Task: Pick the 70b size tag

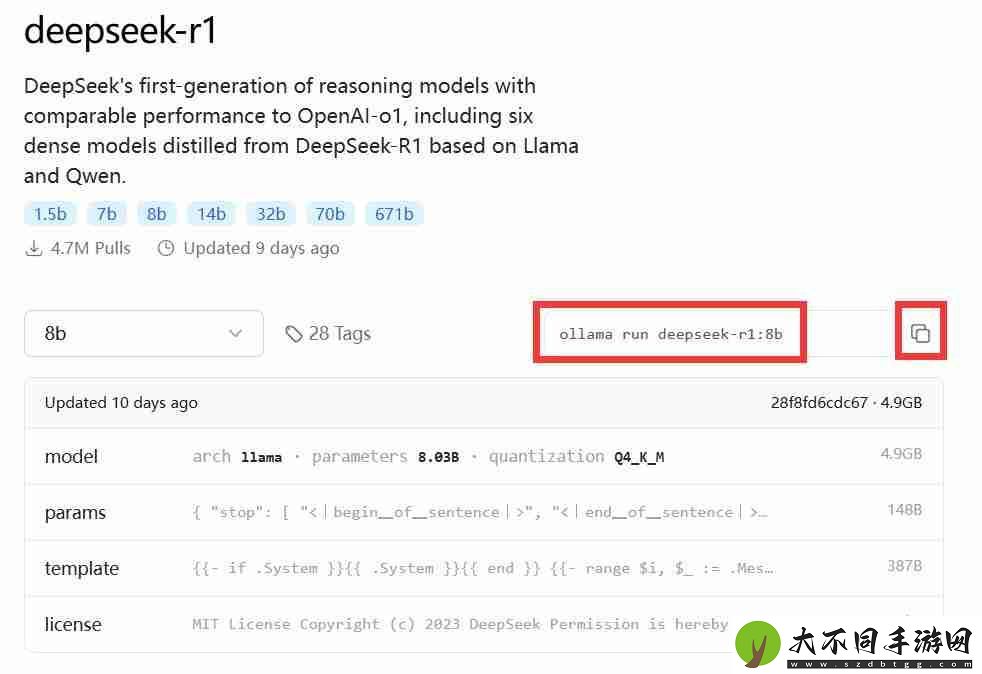Action: (x=330, y=214)
